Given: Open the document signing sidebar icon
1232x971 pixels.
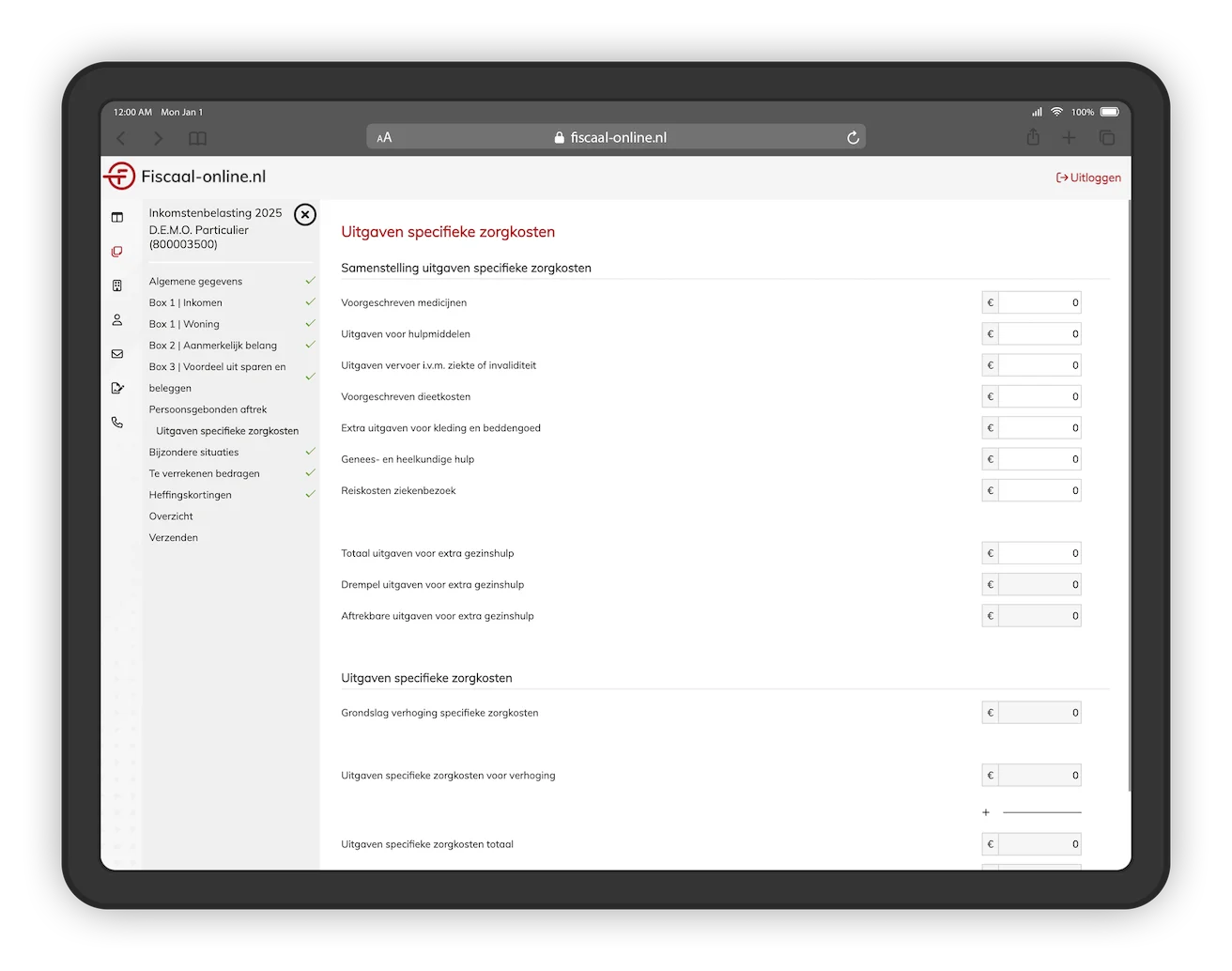Looking at the screenshot, I should point(117,388).
